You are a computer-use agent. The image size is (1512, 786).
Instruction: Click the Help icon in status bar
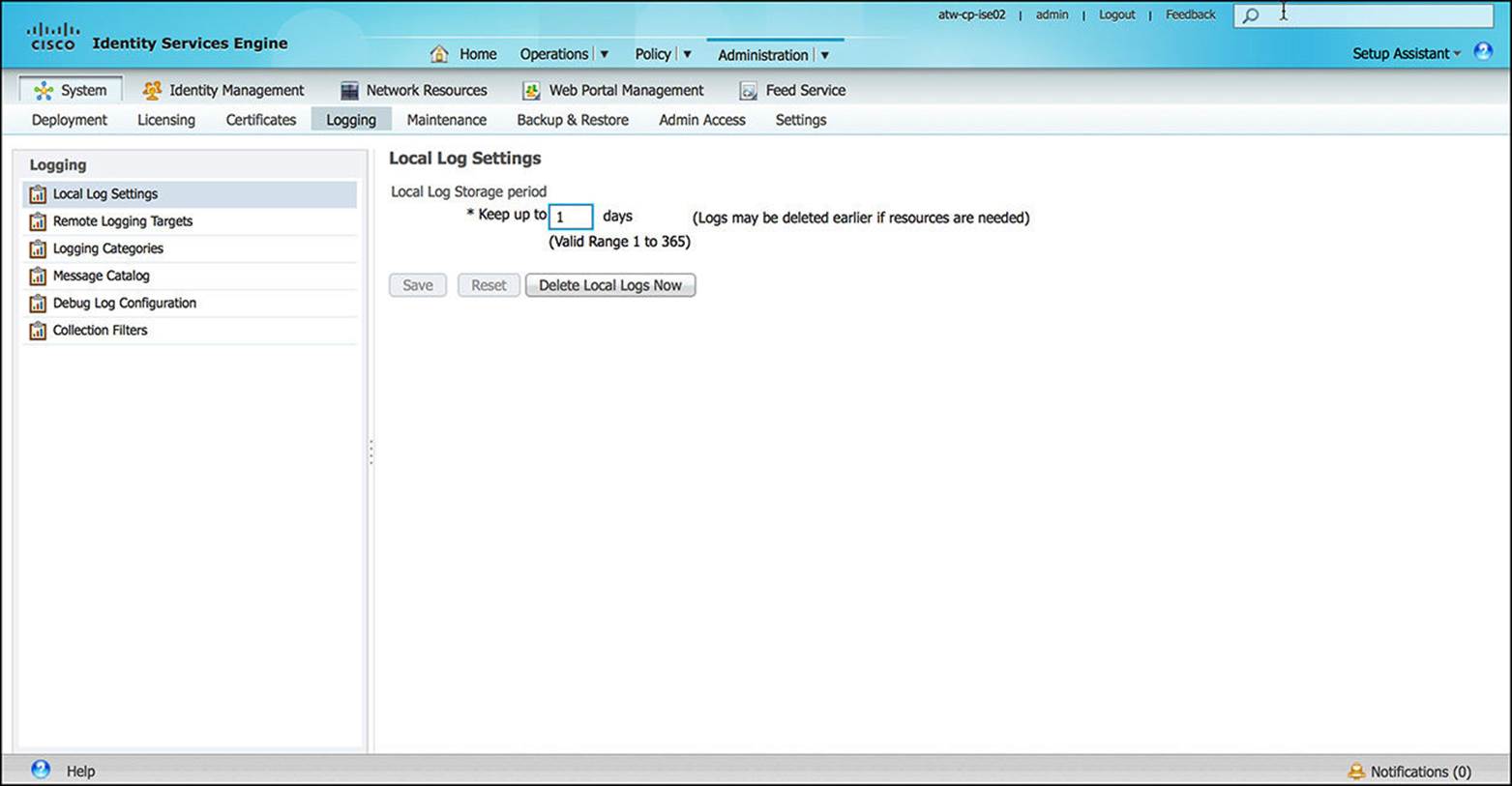(x=41, y=770)
